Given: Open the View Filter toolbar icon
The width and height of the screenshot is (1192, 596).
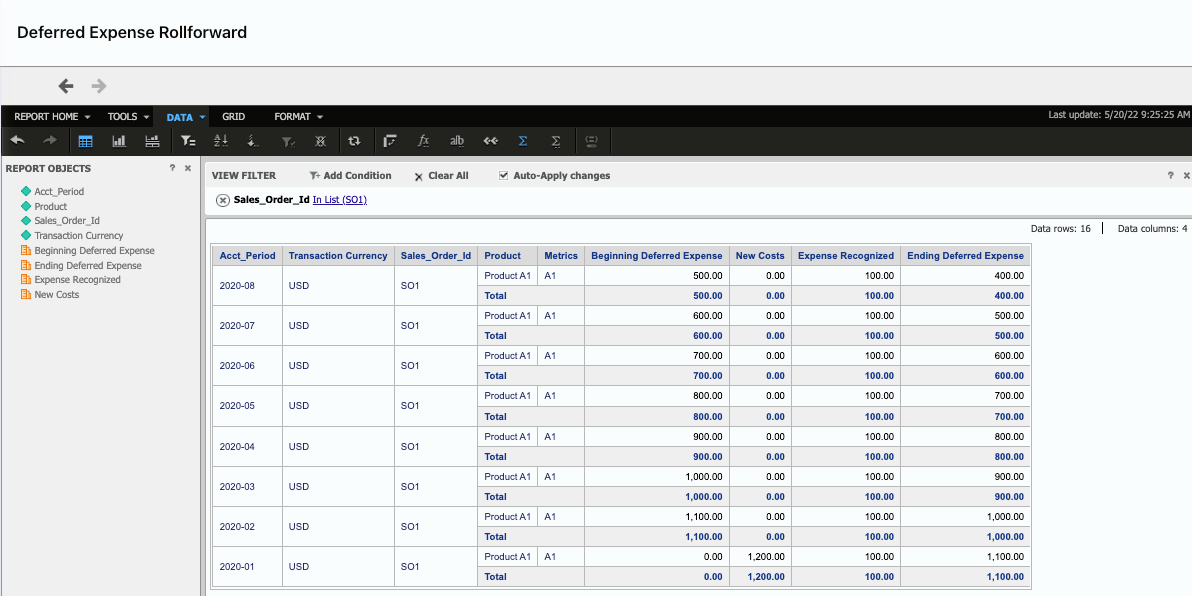Looking at the screenshot, I should 188,141.
